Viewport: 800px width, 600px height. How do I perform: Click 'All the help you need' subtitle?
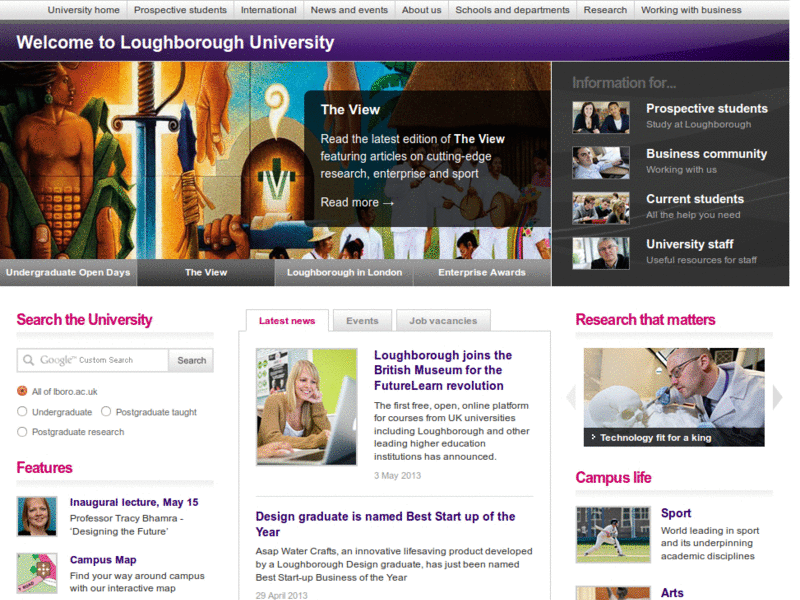pos(693,215)
